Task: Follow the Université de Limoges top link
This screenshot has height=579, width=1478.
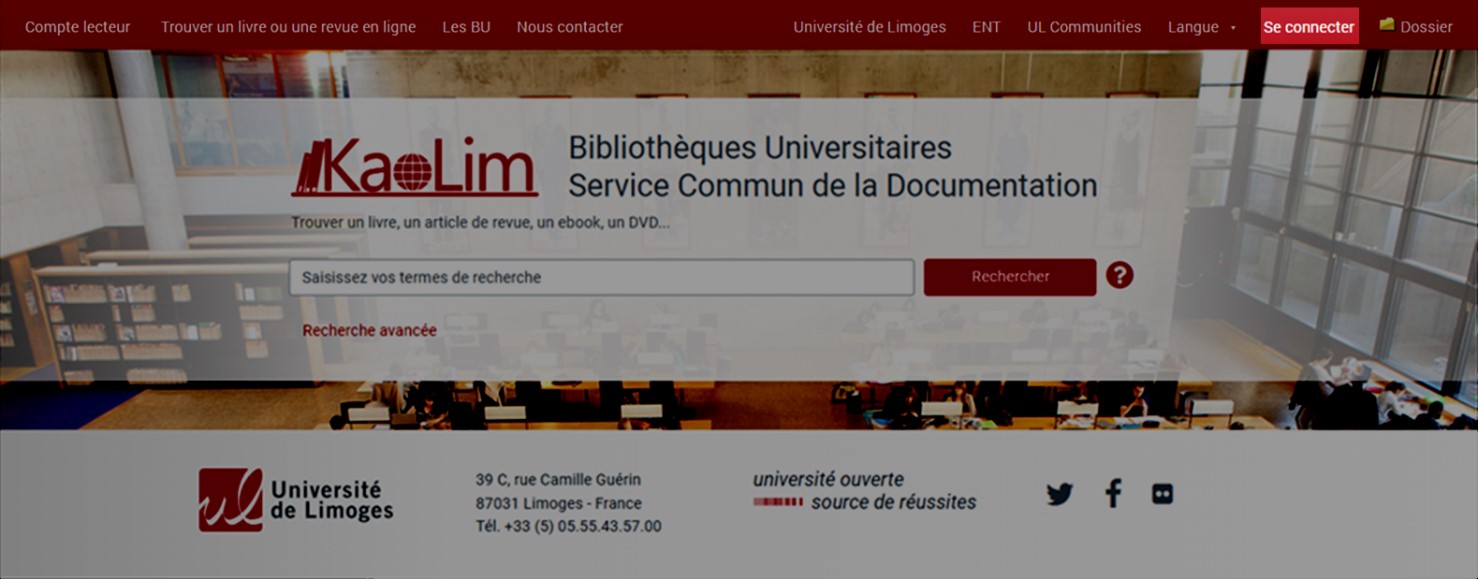Action: point(869,27)
